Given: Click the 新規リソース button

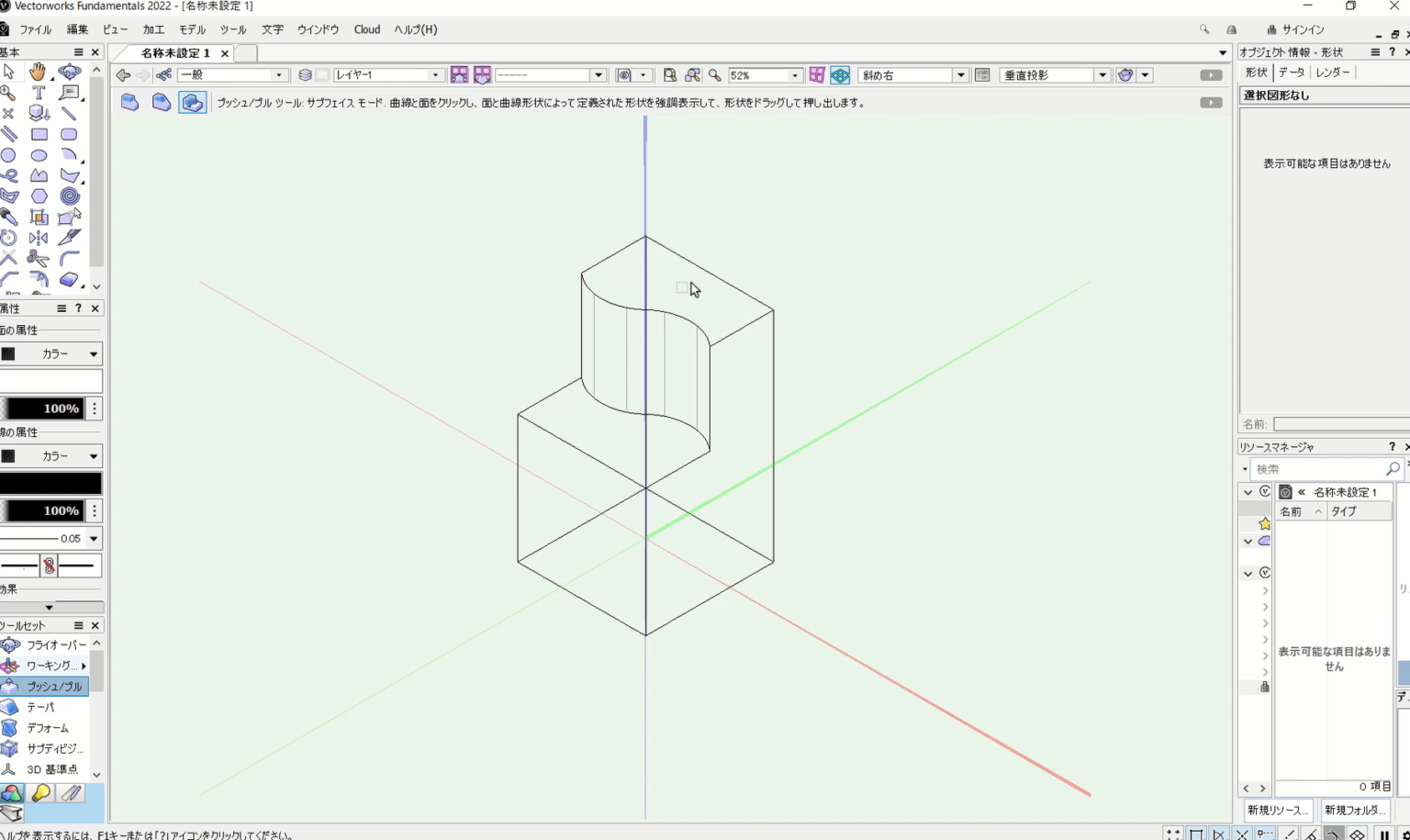Looking at the screenshot, I should point(1278,811).
